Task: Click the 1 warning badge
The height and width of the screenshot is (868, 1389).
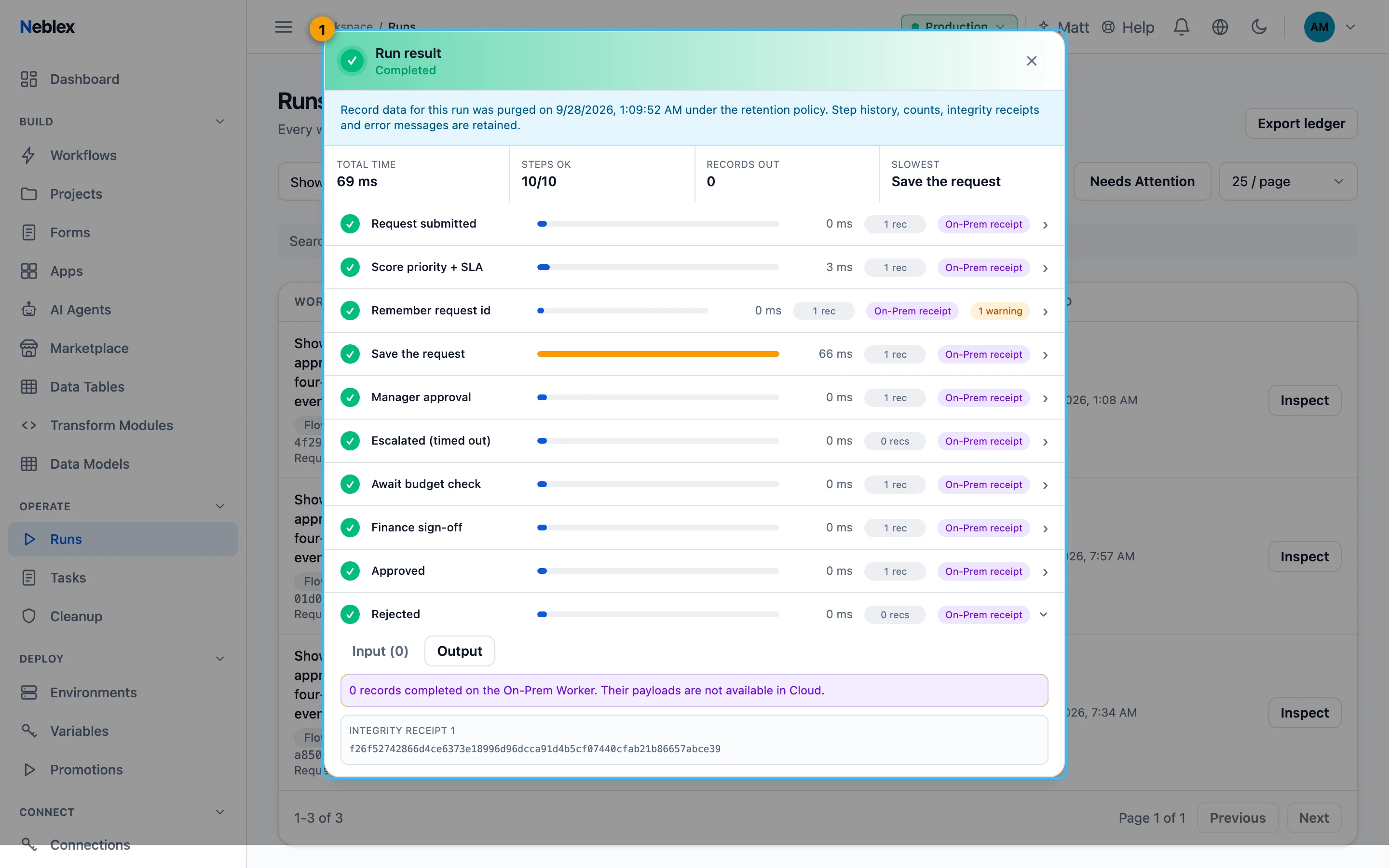Action: pos(1000,311)
